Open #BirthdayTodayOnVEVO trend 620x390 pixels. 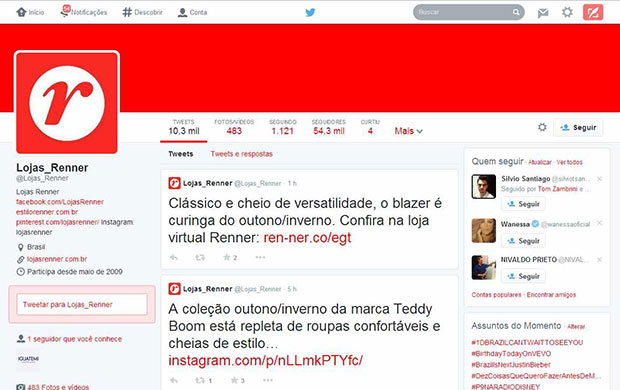point(511,354)
